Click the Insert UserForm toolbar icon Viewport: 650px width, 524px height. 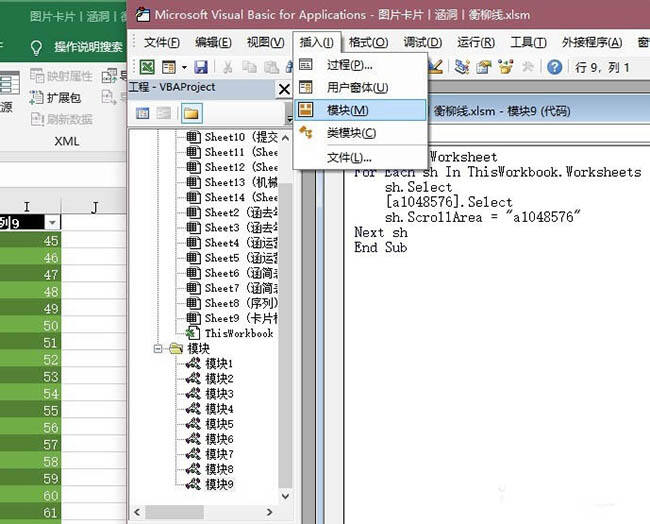169,67
